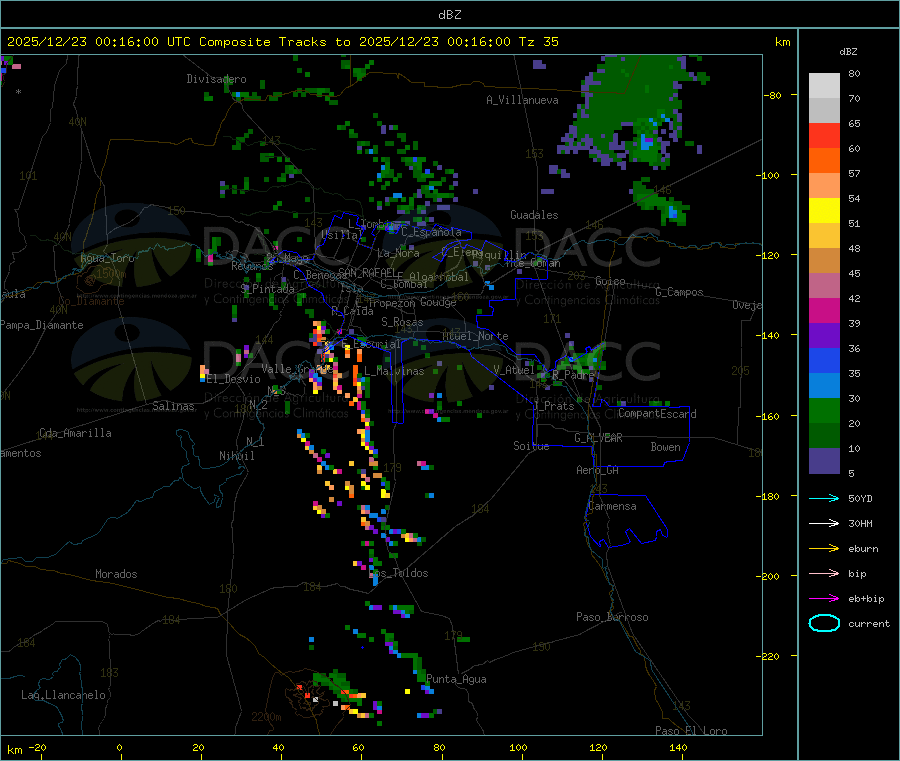Click the Cda_Amarilla map label
The width and height of the screenshot is (900, 761).
click(75, 433)
